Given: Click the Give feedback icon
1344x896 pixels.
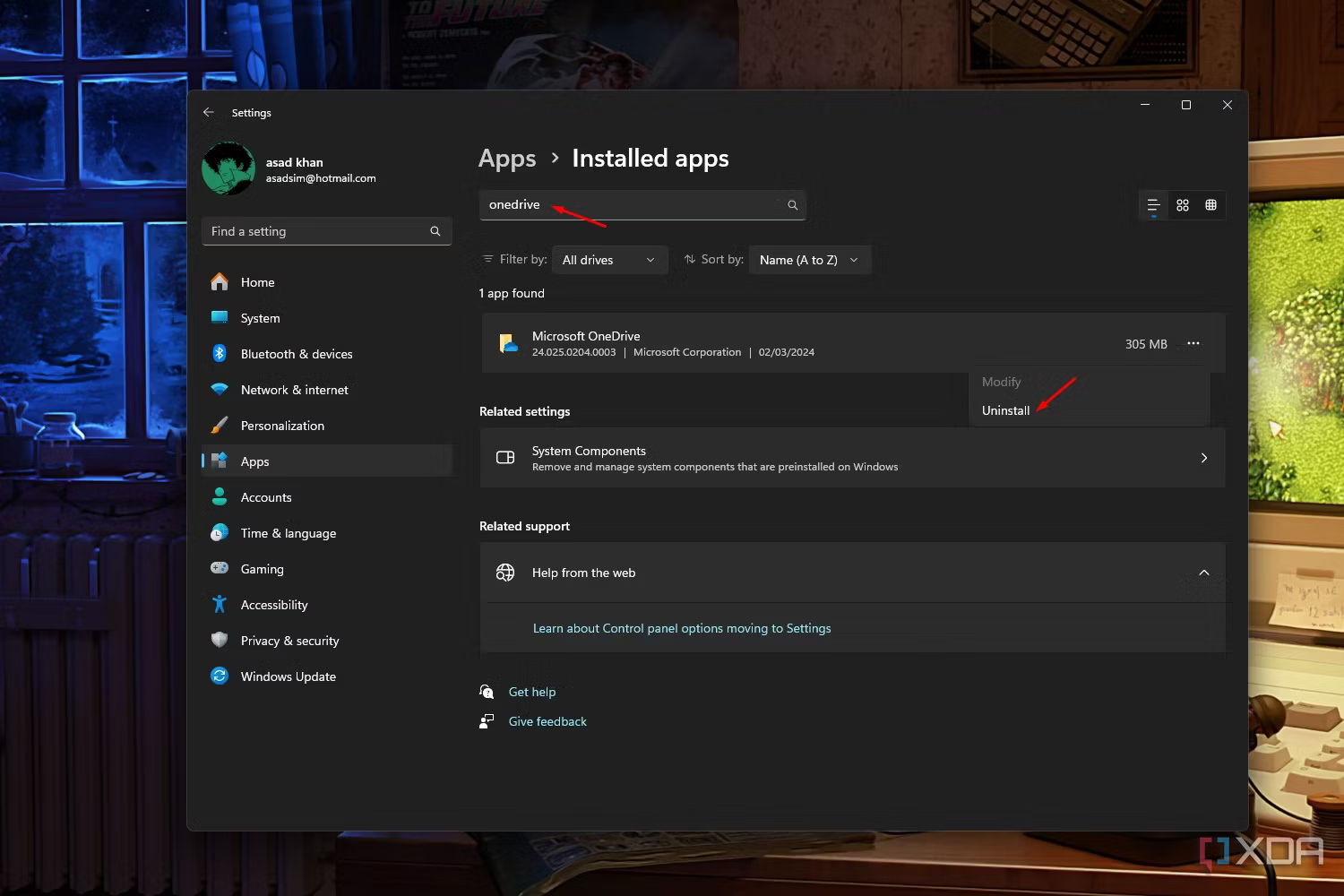Looking at the screenshot, I should [x=487, y=721].
